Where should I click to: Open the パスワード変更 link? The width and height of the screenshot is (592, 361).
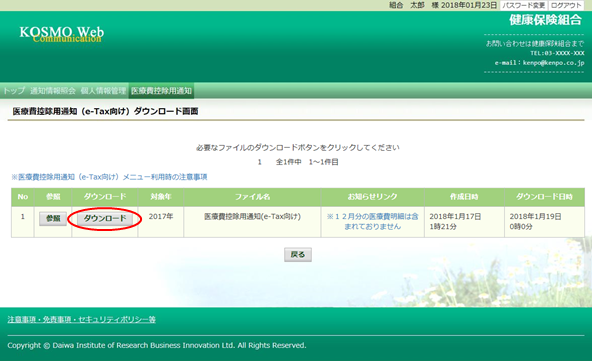[523, 5]
